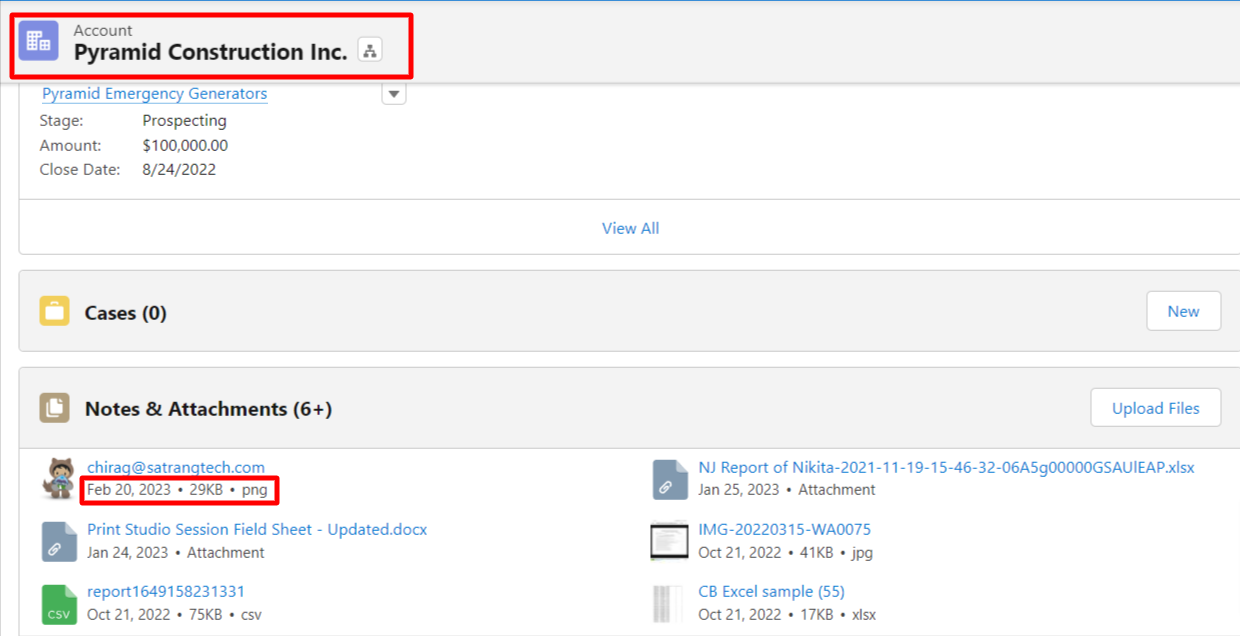The image size is (1240, 636).
Task: Click the New case button
Action: (1184, 311)
